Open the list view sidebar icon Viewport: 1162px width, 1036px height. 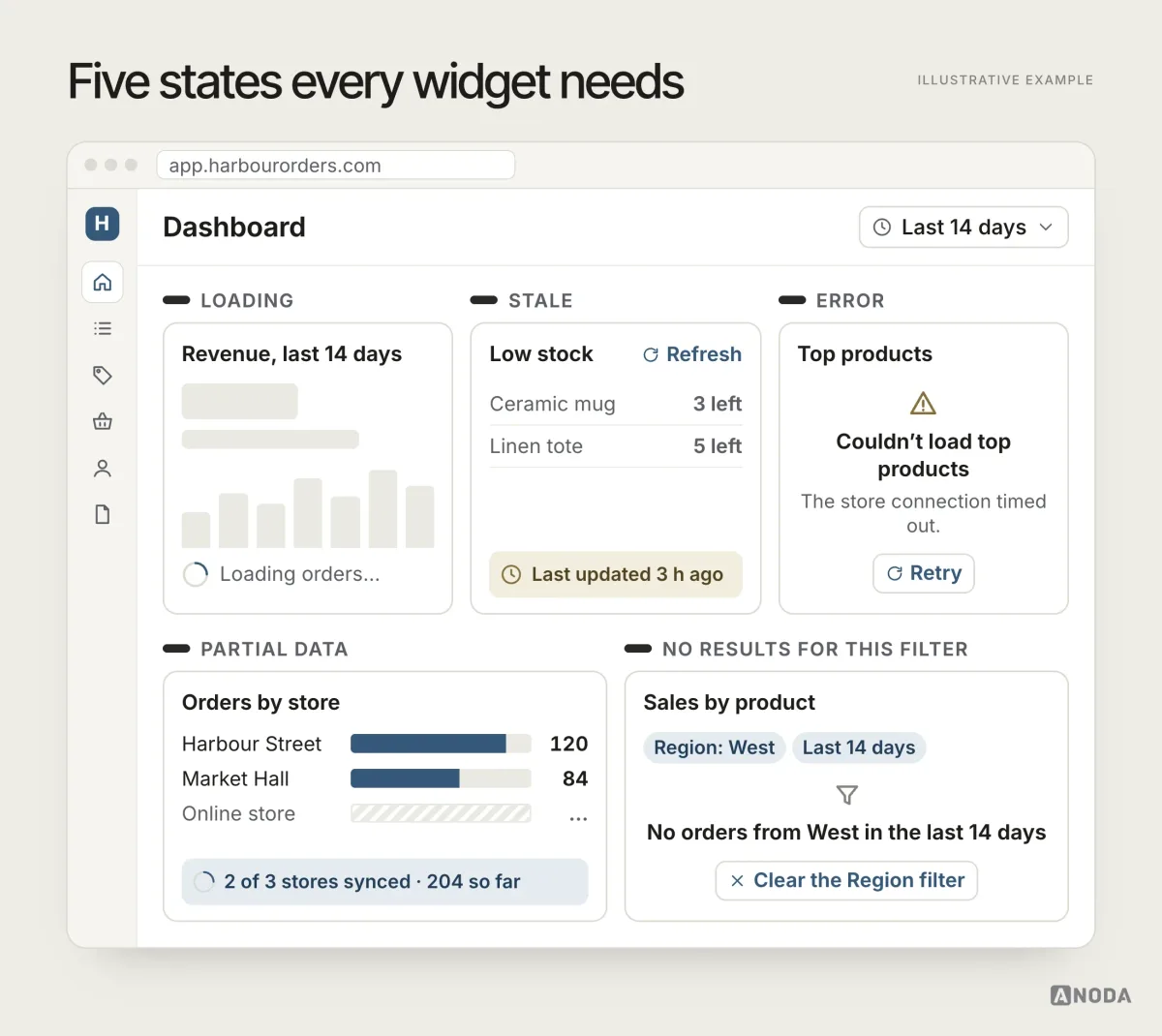click(103, 329)
